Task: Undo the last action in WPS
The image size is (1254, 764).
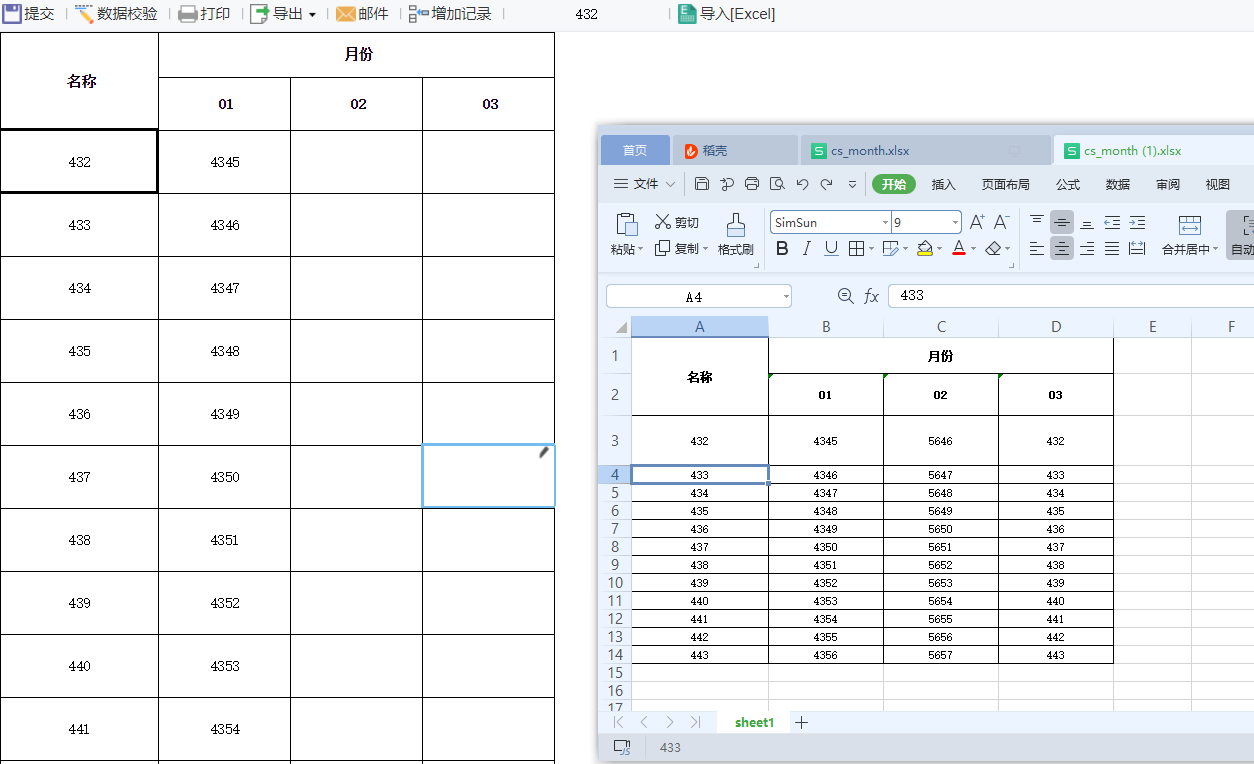Action: tap(802, 184)
